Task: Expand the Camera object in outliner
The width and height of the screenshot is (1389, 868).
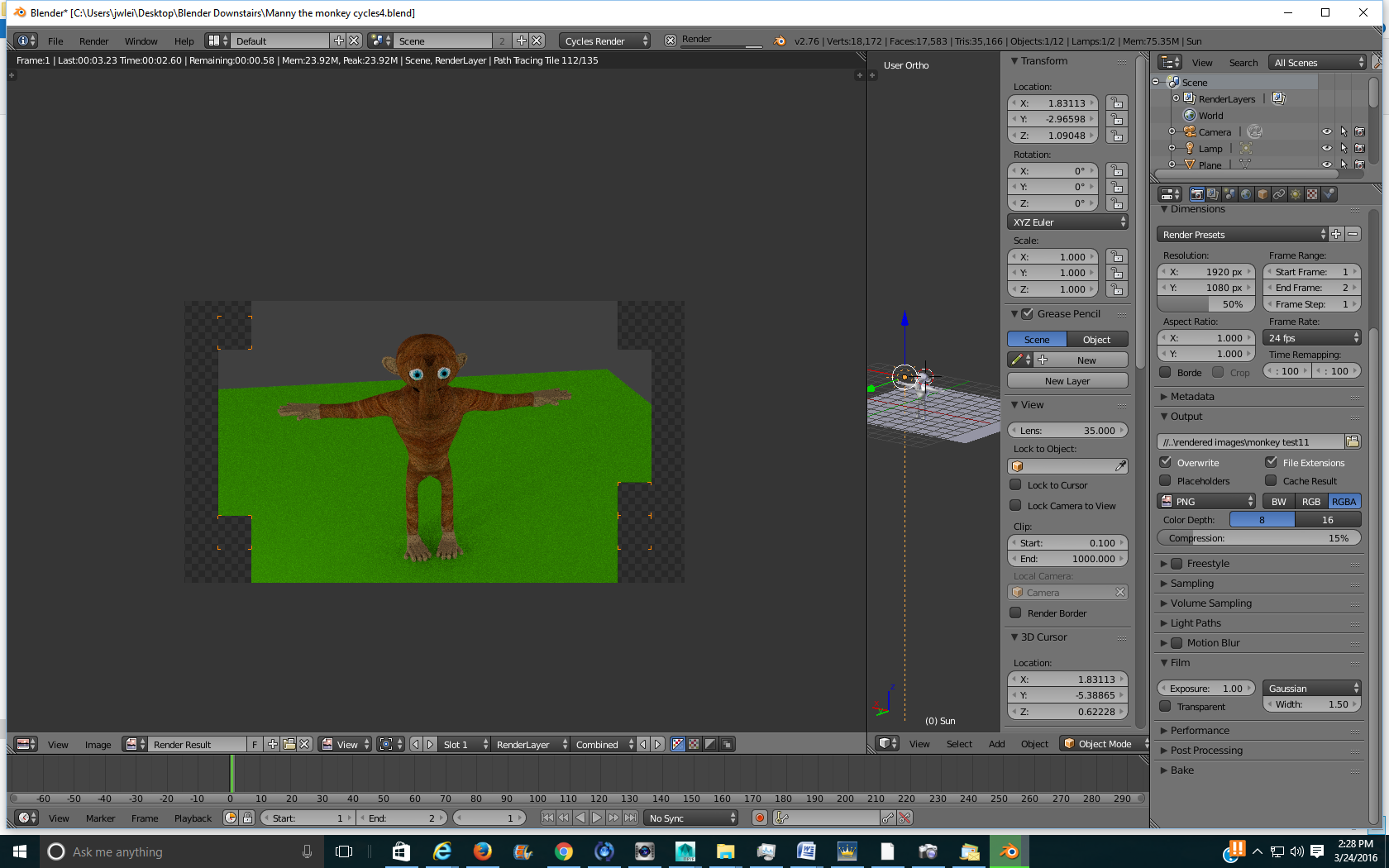Action: 1172,131
